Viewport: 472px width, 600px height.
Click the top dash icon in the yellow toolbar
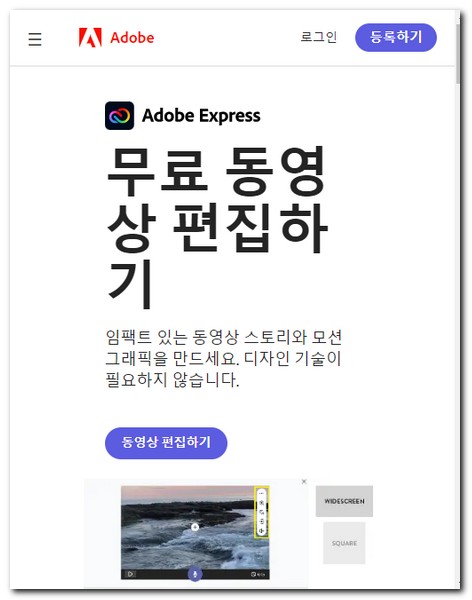(262, 493)
